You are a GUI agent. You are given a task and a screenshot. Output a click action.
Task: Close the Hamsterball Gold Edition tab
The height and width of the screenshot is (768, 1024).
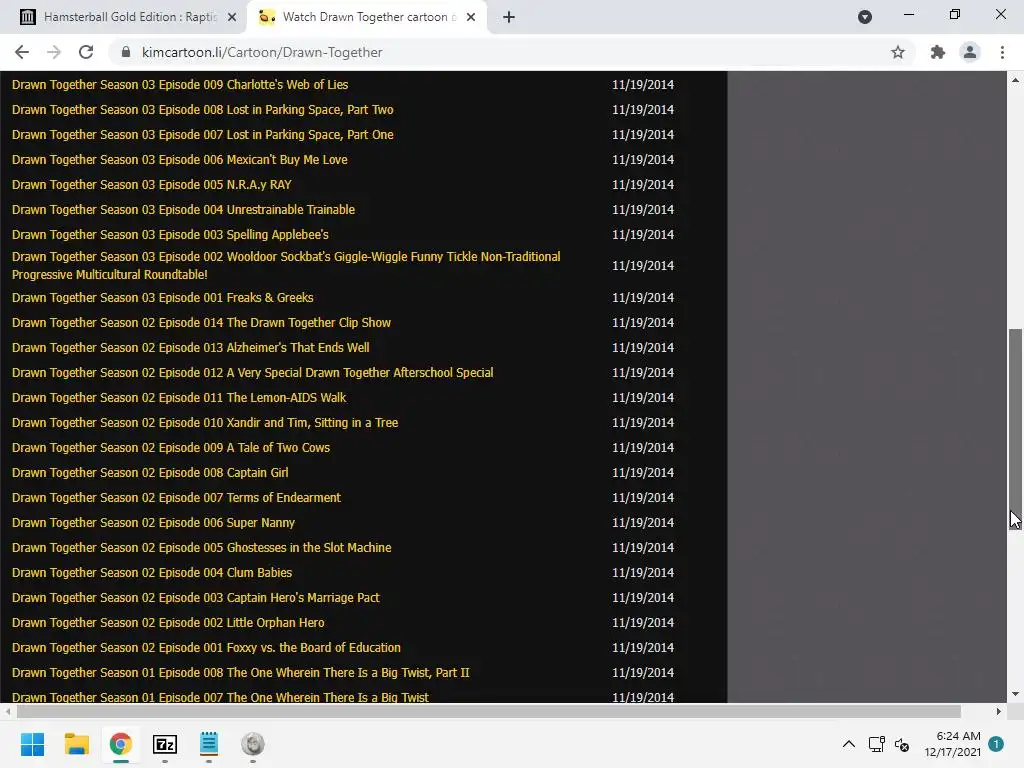[232, 17]
